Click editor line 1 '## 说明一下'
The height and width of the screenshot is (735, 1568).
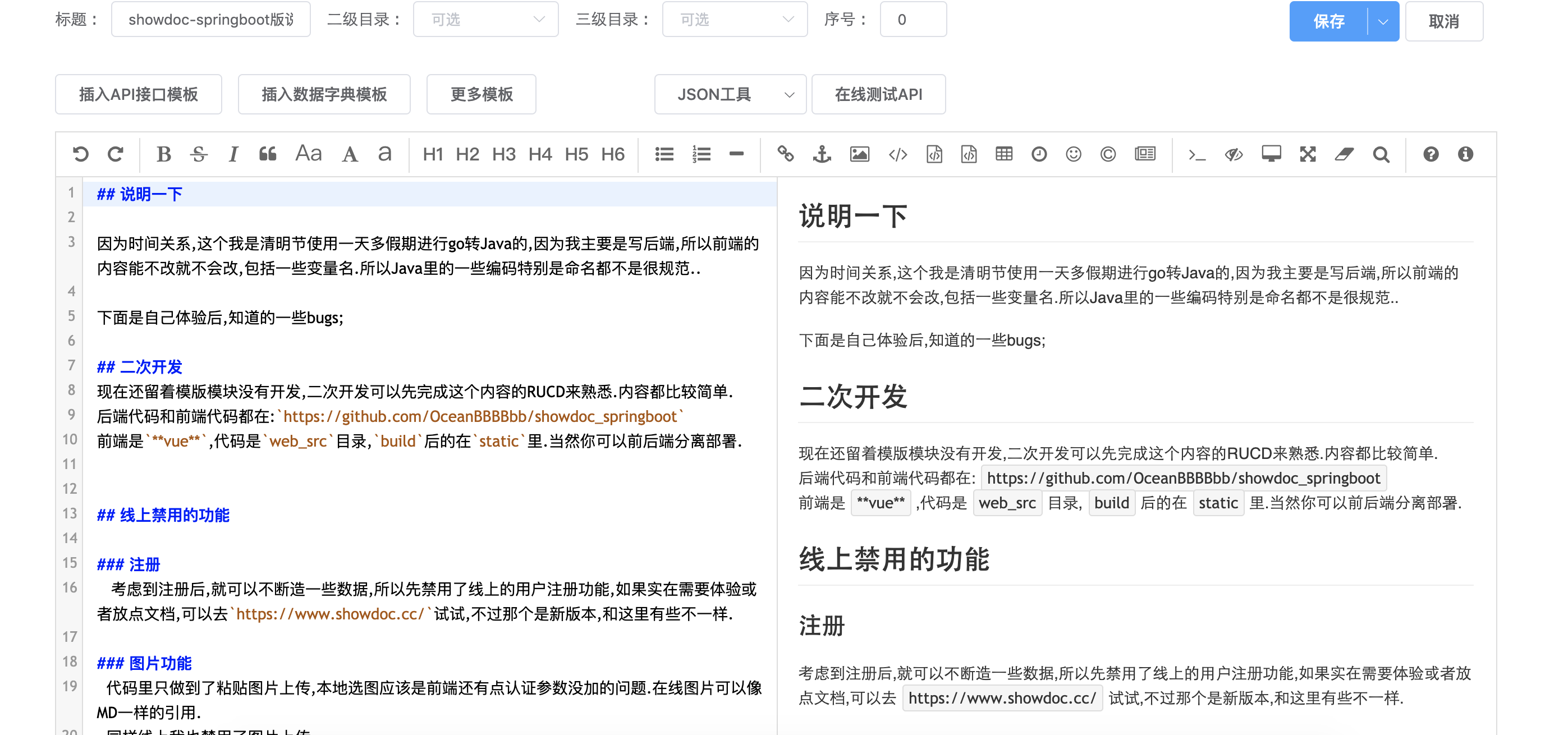[x=140, y=194]
